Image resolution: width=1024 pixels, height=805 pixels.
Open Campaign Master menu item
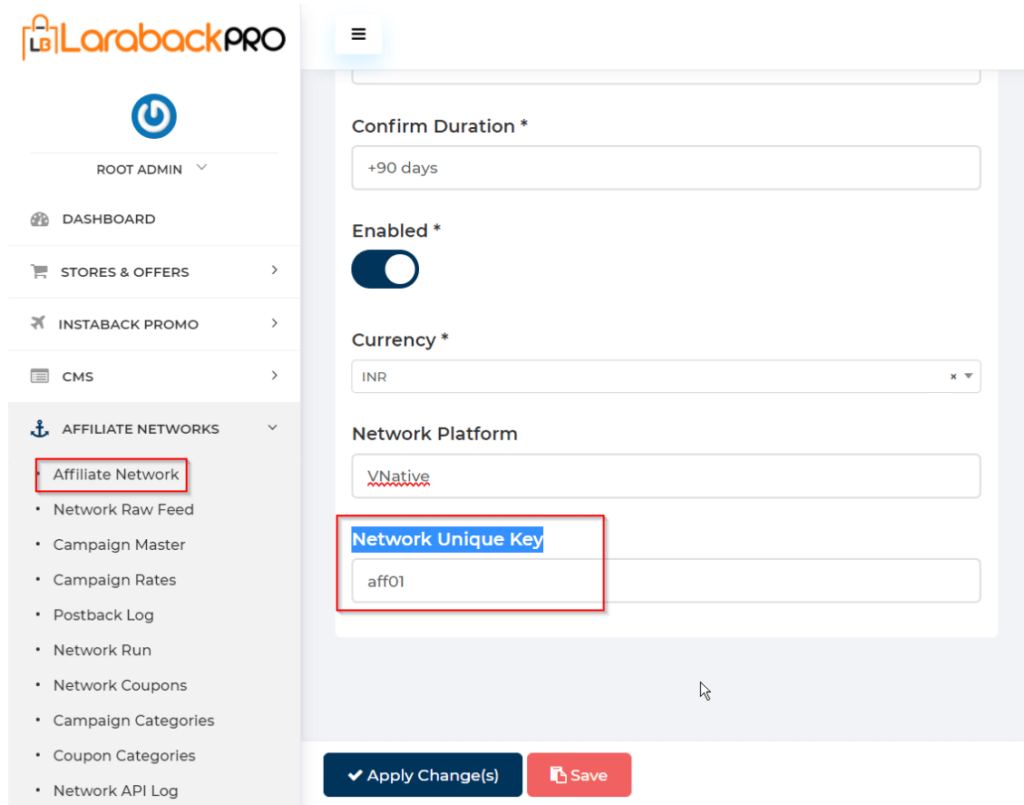119,545
